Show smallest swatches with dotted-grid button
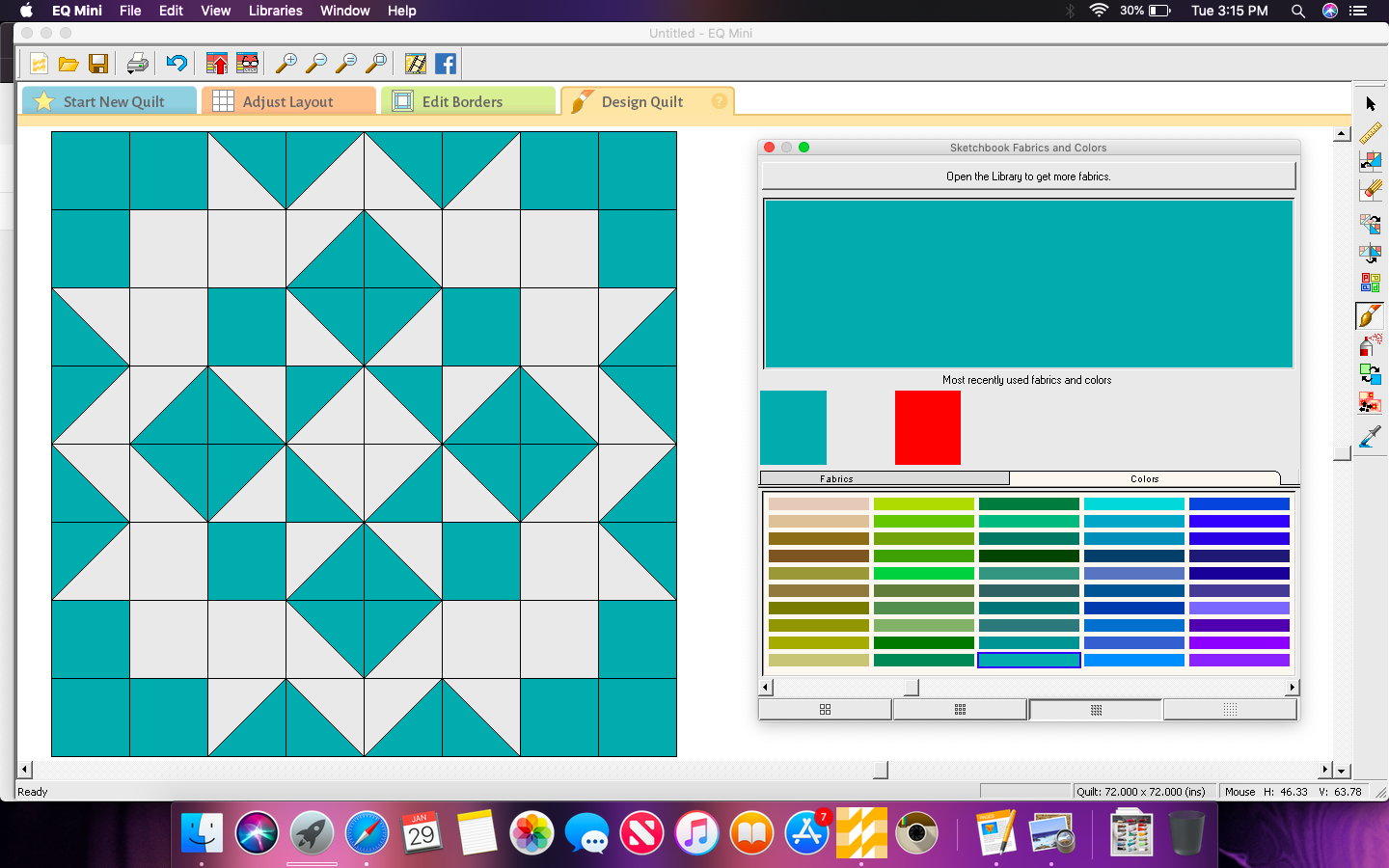1389x868 pixels. 1230,710
